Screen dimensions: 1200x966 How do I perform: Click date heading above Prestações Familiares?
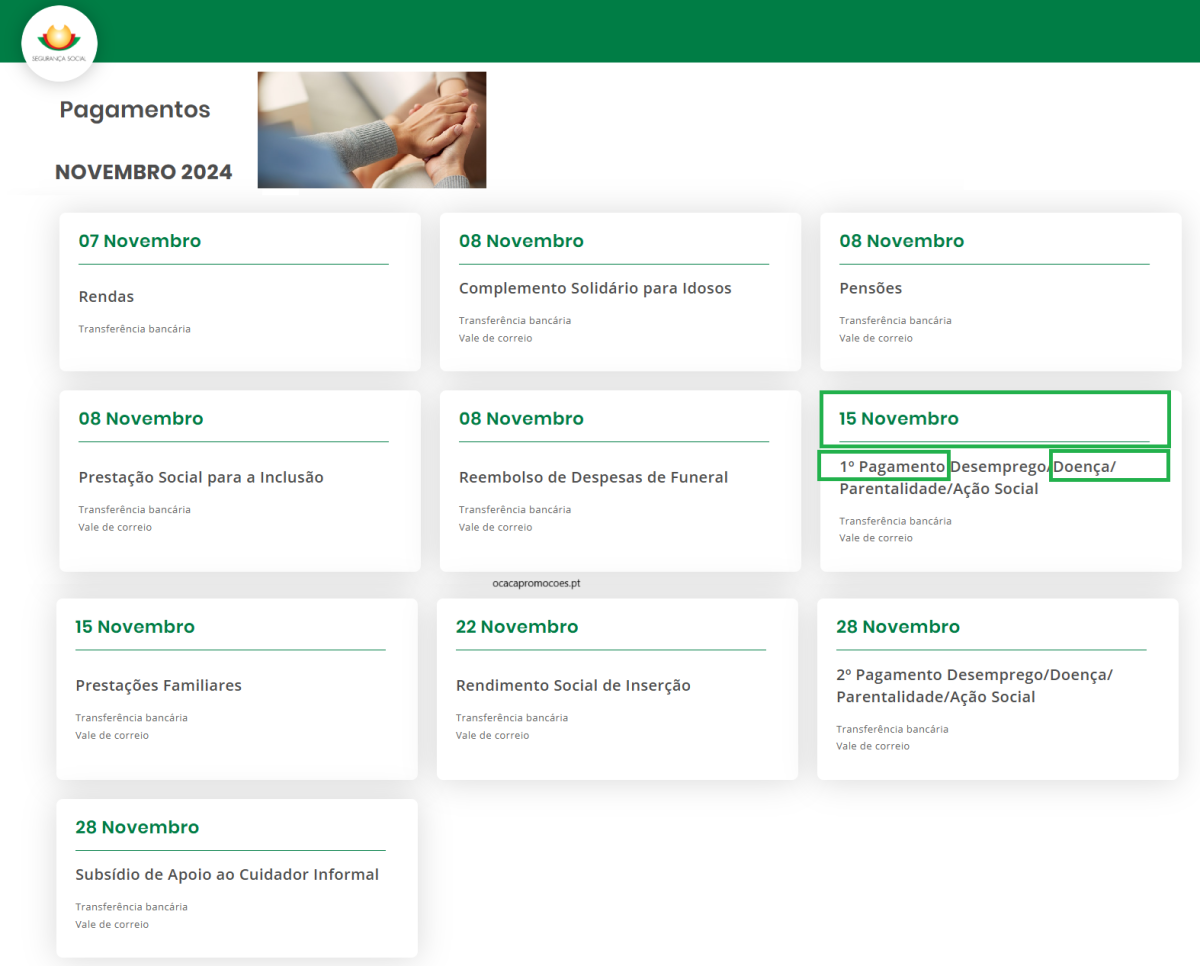(x=135, y=627)
